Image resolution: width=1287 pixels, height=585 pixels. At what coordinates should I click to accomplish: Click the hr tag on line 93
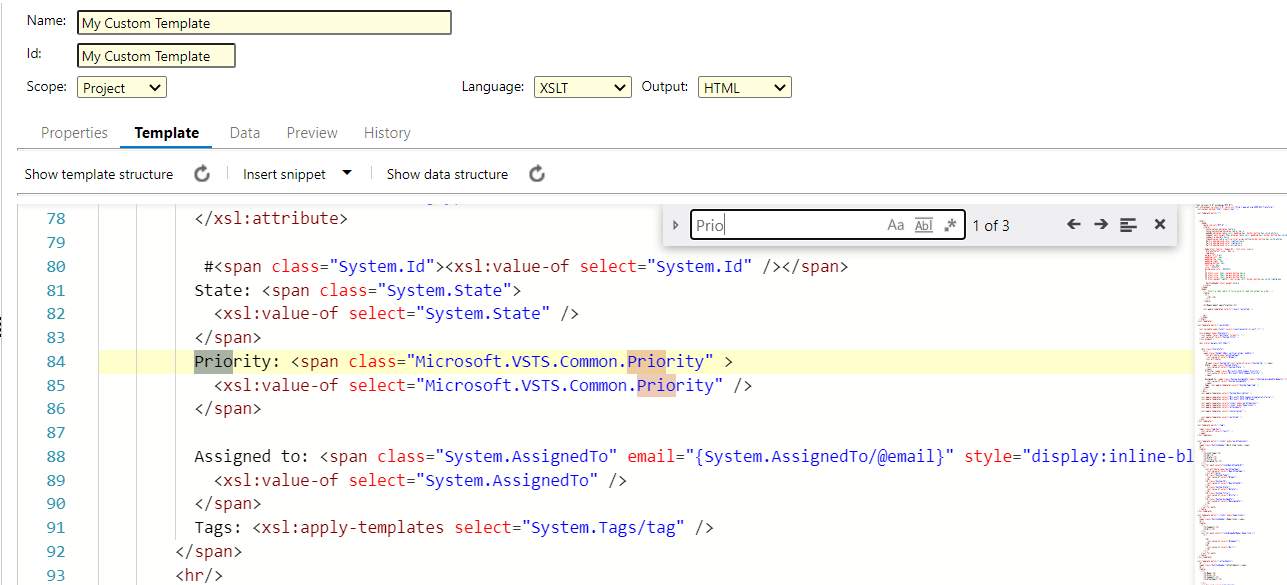(x=199, y=575)
